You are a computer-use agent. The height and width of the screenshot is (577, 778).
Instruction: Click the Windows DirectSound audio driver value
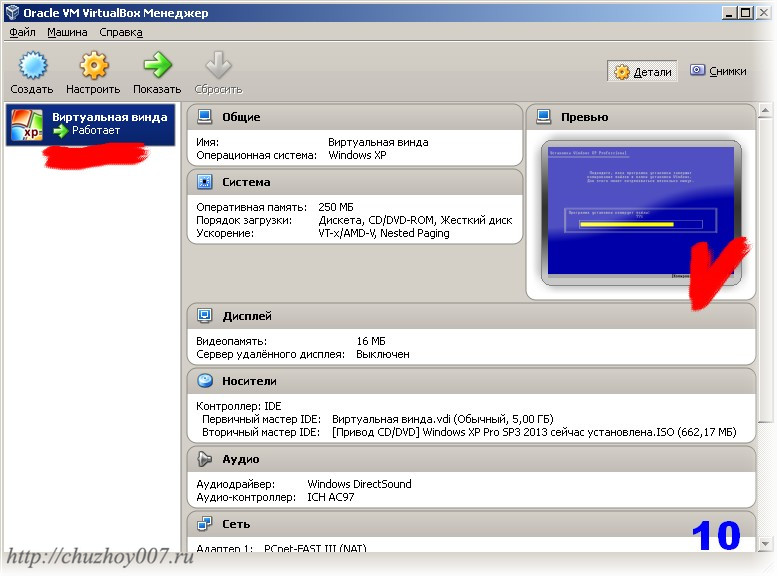pos(359,484)
